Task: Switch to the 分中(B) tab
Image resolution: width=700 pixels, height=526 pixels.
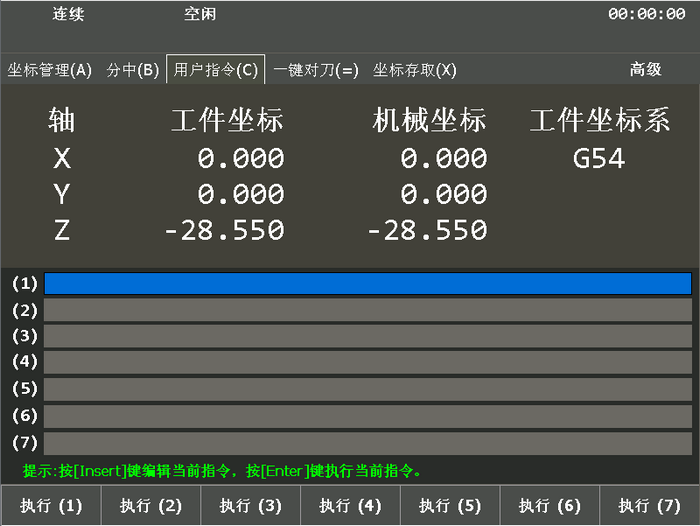Action: pos(133,70)
